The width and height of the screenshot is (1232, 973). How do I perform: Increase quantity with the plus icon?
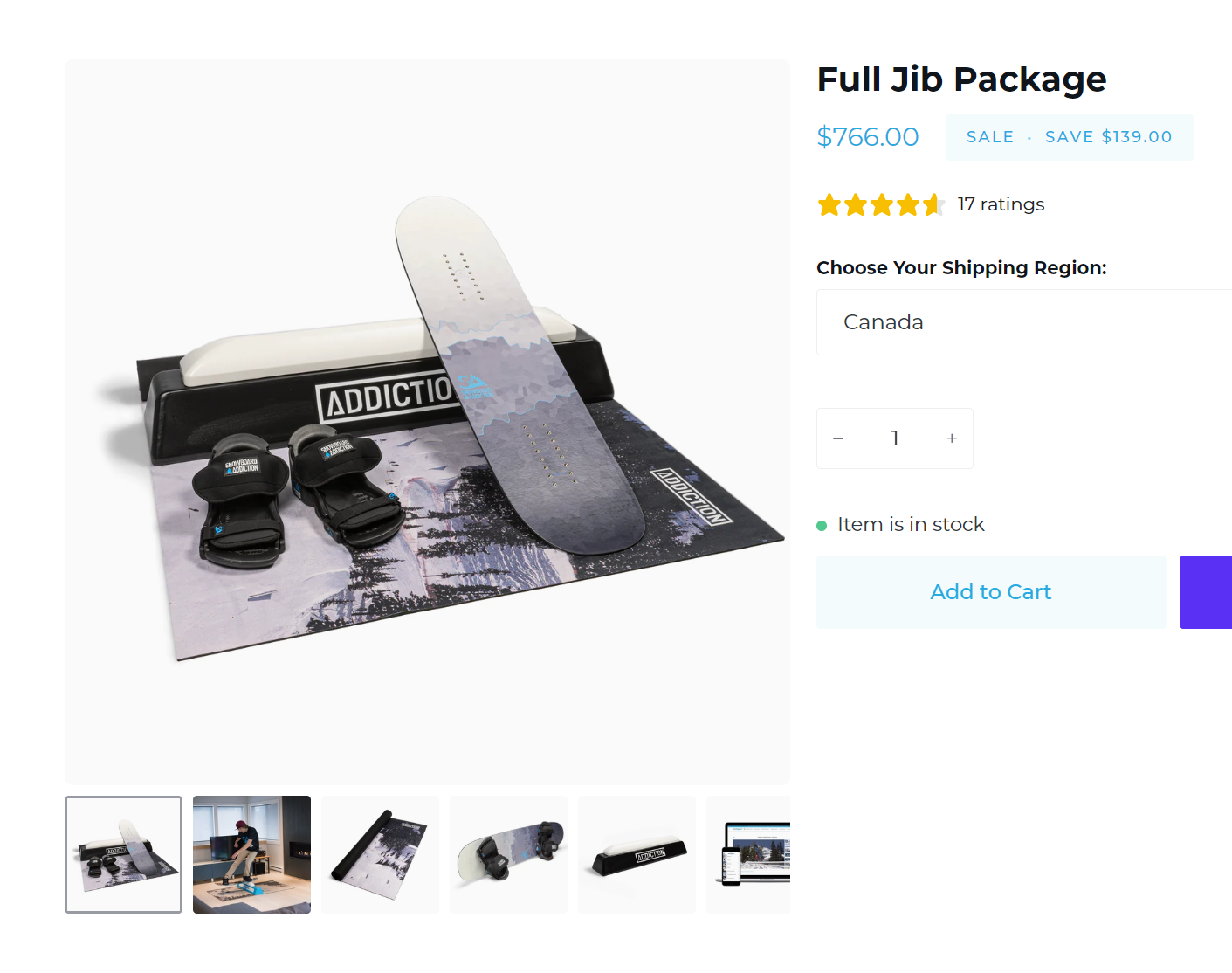(x=952, y=438)
